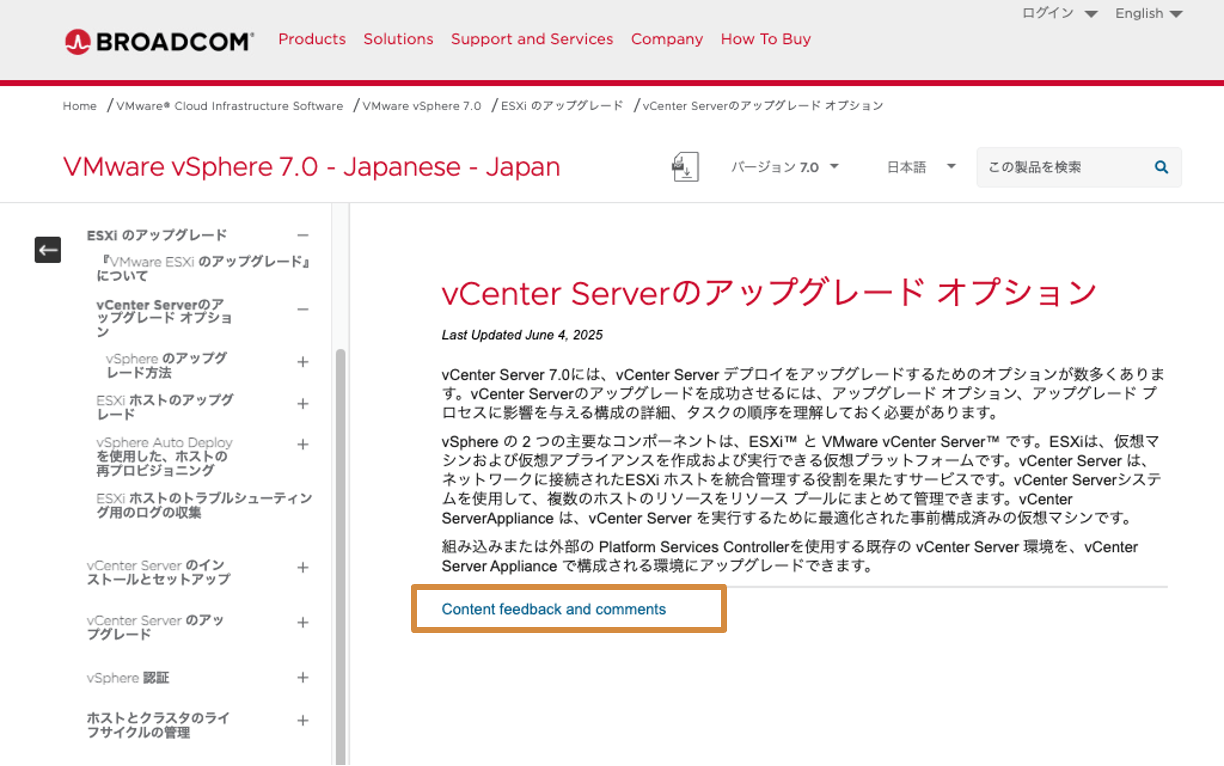Open the ログイン dropdown
This screenshot has width=1224, height=766.
tap(1049, 13)
